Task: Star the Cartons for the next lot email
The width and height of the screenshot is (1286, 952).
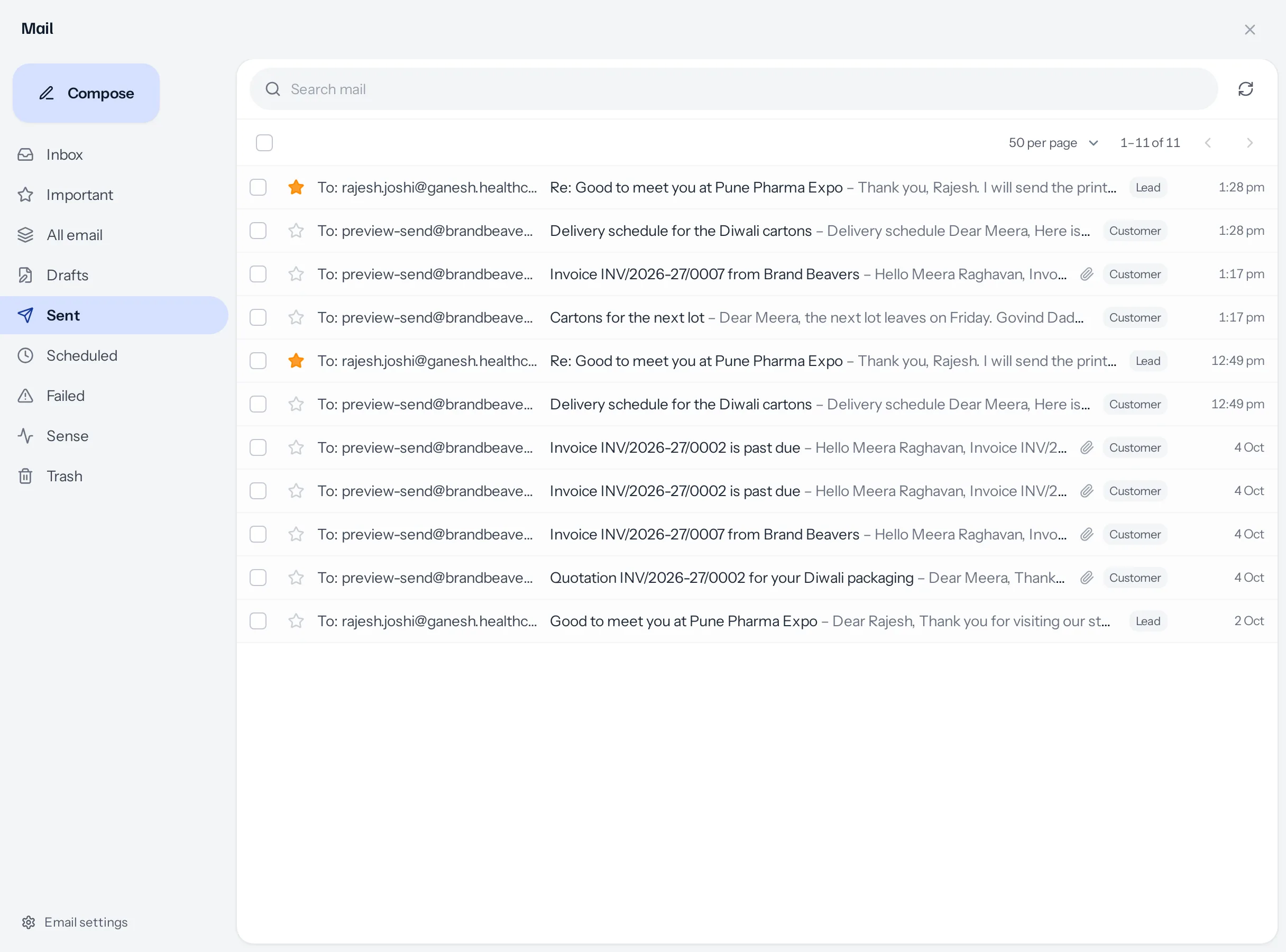Action: (296, 317)
